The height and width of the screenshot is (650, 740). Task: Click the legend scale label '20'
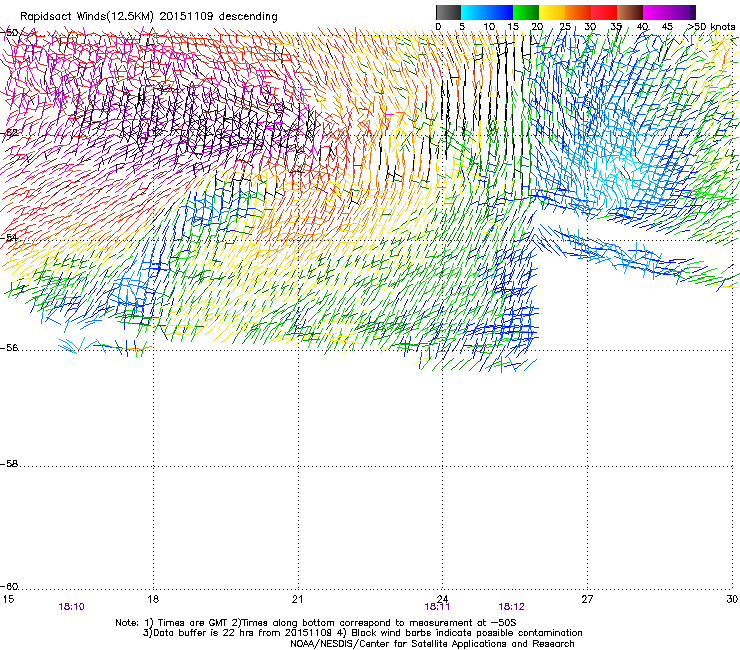pyautogui.click(x=537, y=27)
